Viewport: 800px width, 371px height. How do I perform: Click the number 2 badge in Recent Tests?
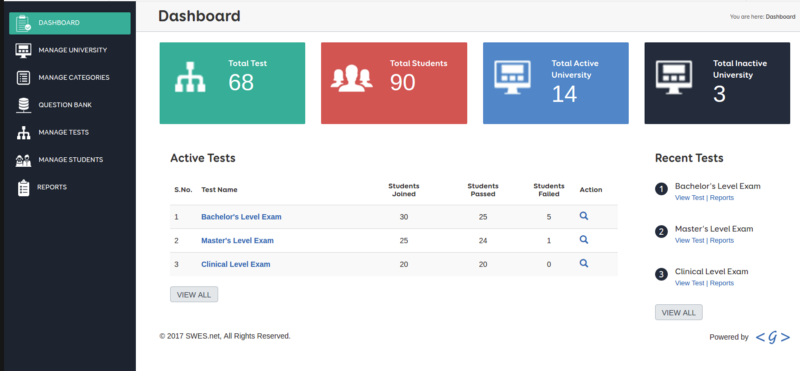[661, 232]
